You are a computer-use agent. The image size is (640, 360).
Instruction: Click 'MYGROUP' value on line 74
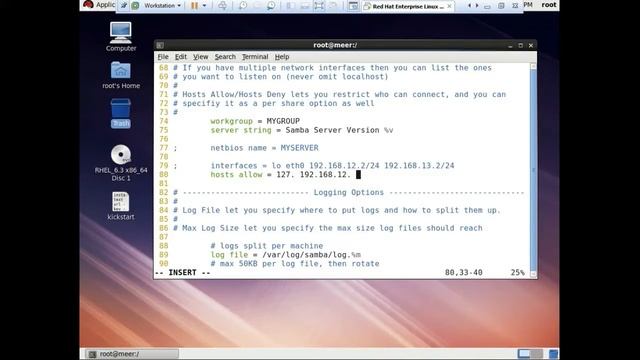click(283, 121)
